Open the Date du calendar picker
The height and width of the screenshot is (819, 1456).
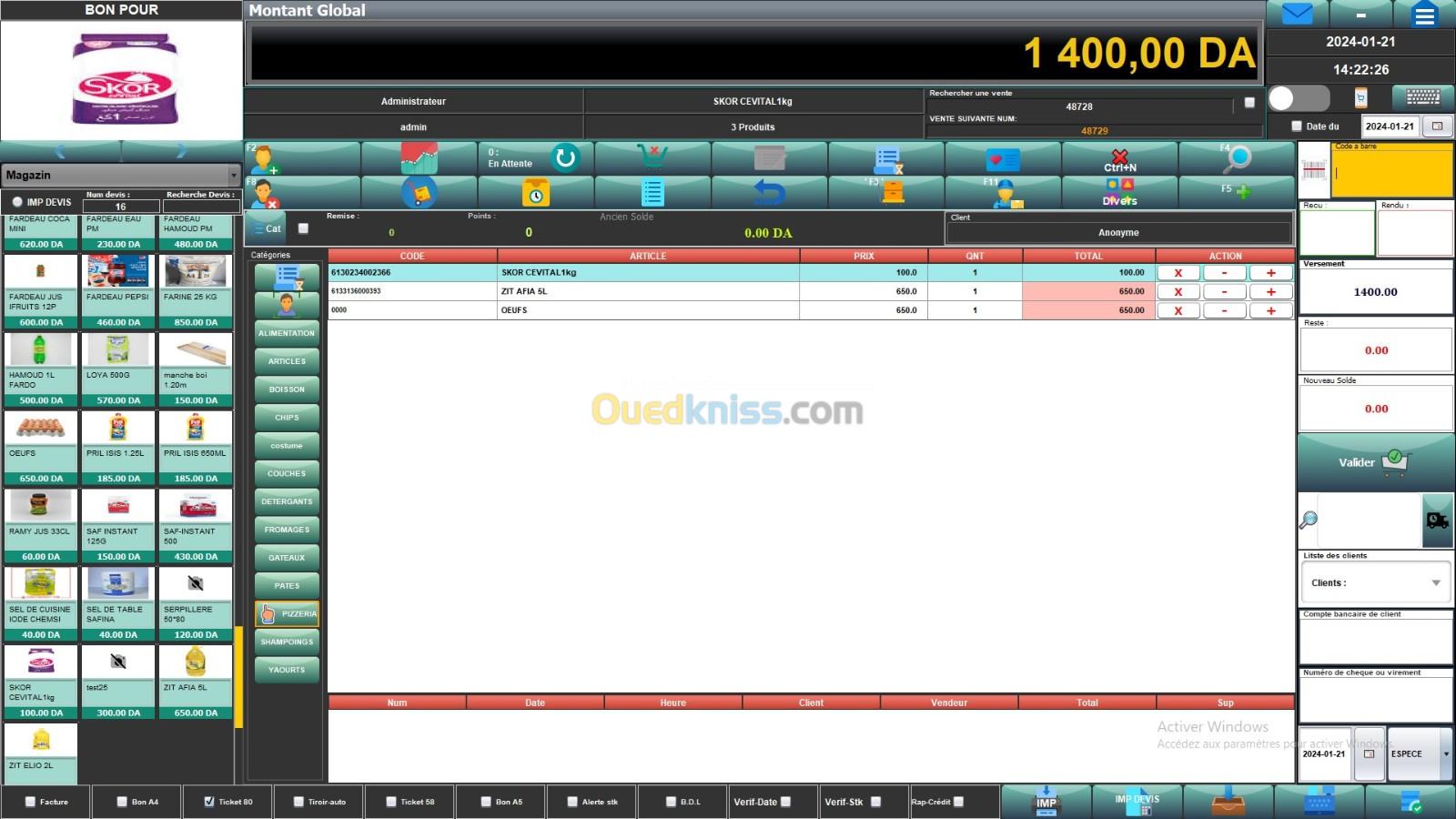pos(1437,126)
